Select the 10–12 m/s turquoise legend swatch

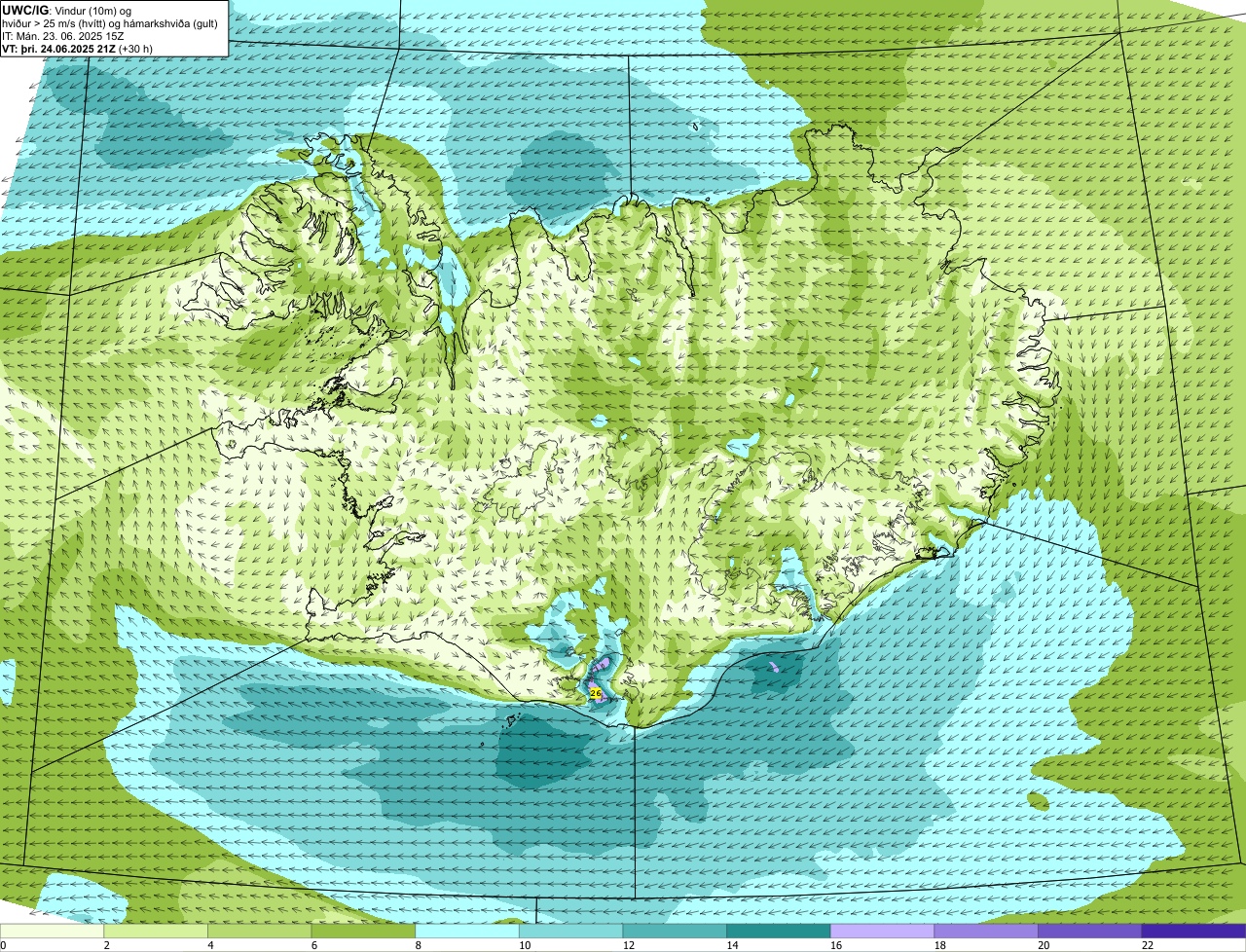570,931
